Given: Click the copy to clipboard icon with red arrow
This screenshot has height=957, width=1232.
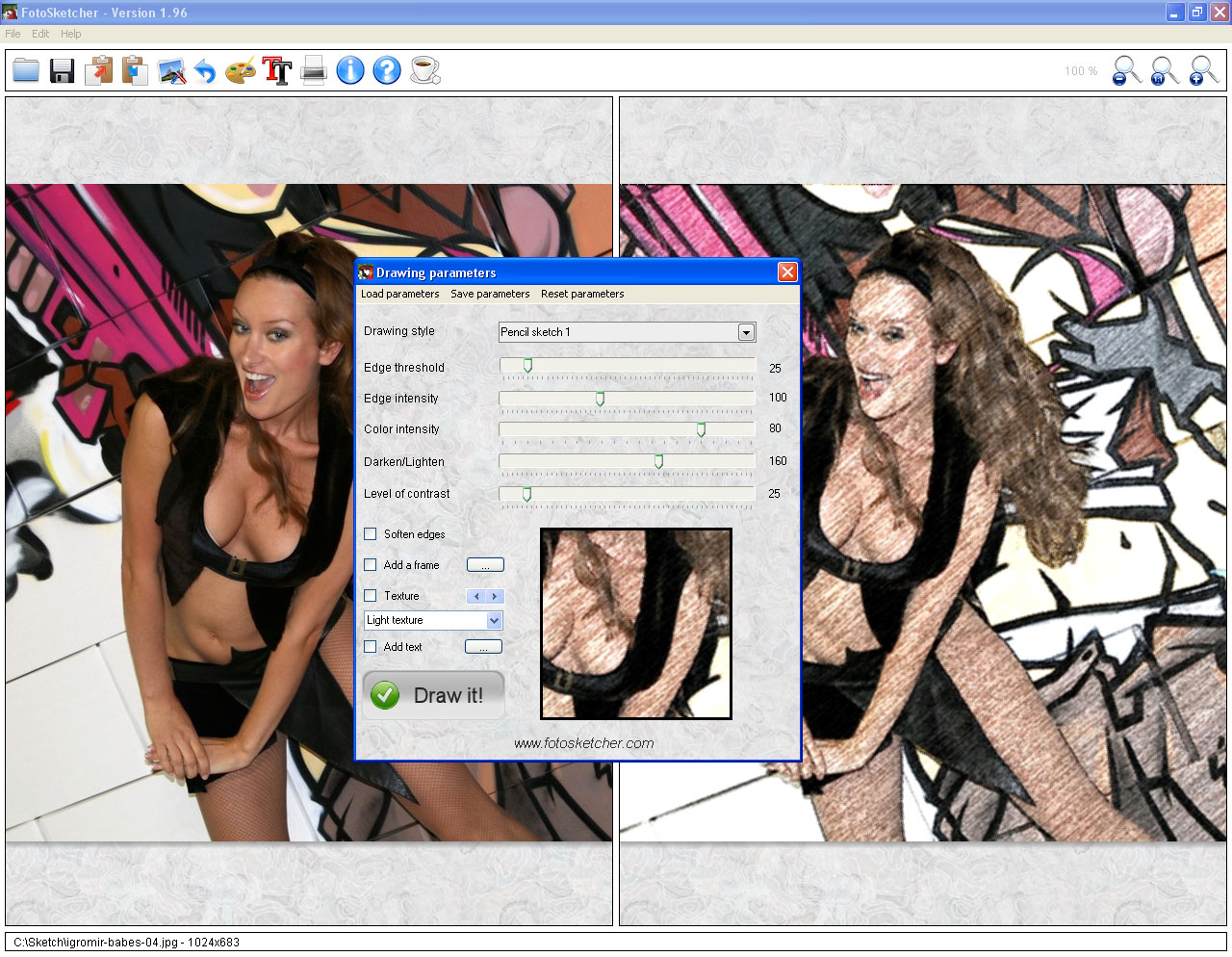Looking at the screenshot, I should coord(98,70).
